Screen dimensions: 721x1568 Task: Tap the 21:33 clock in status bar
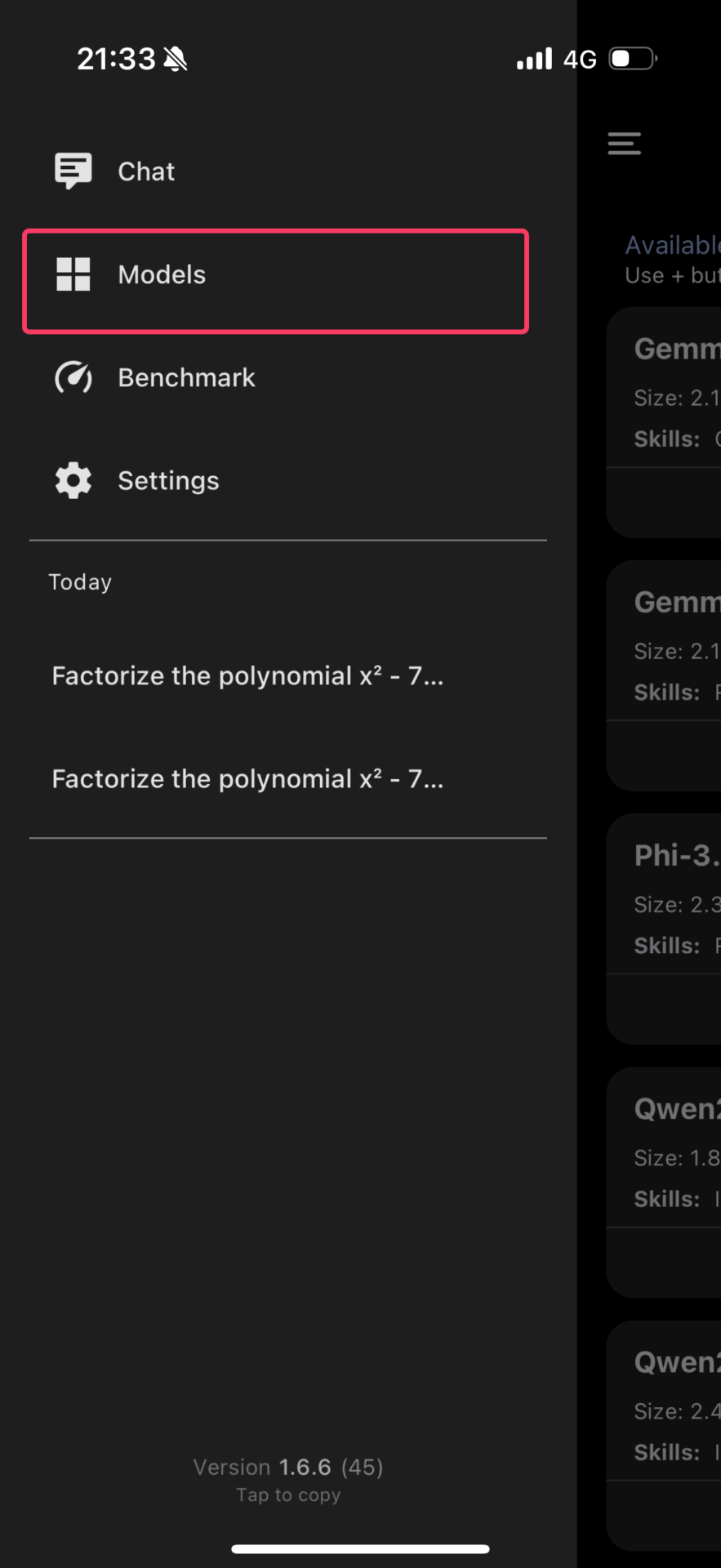(x=116, y=59)
